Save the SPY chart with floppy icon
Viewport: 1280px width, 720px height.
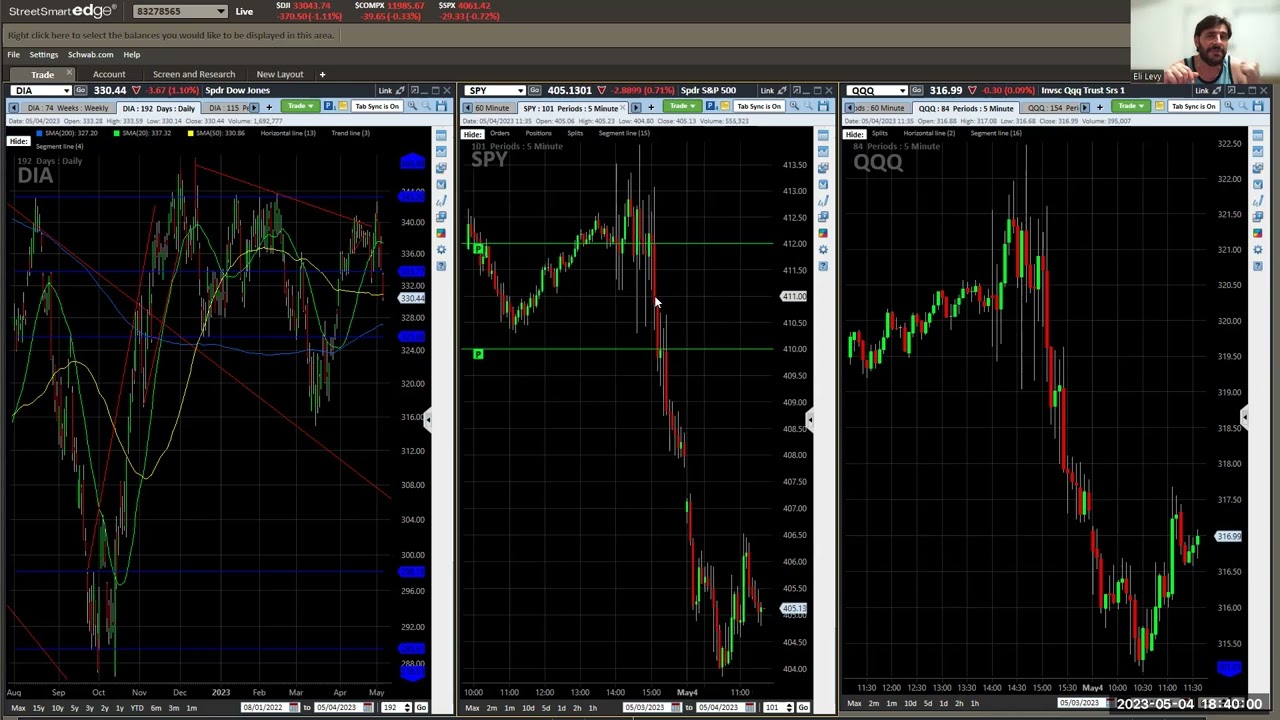pyautogui.click(x=823, y=106)
